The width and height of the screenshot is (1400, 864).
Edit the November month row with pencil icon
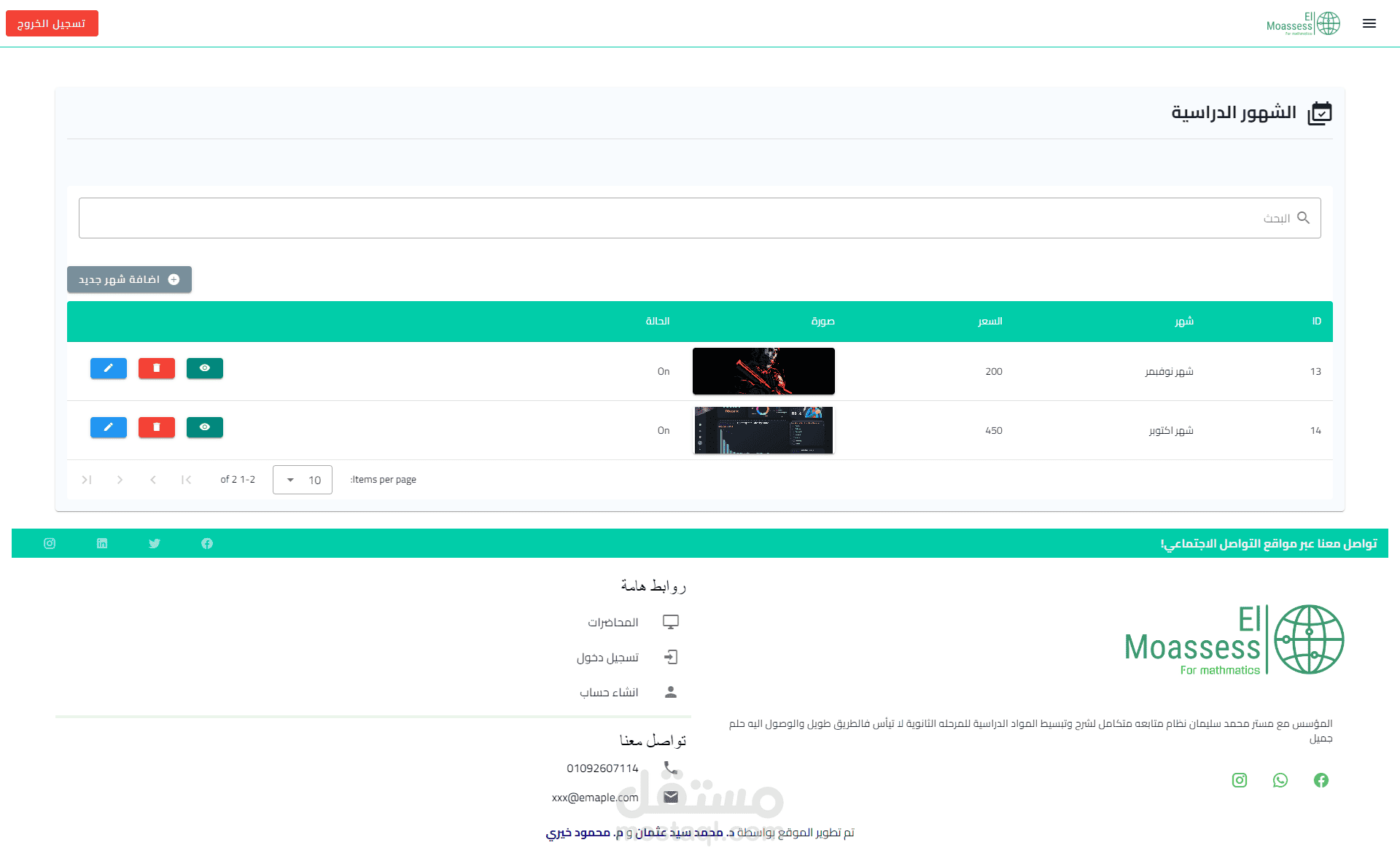pyautogui.click(x=109, y=368)
